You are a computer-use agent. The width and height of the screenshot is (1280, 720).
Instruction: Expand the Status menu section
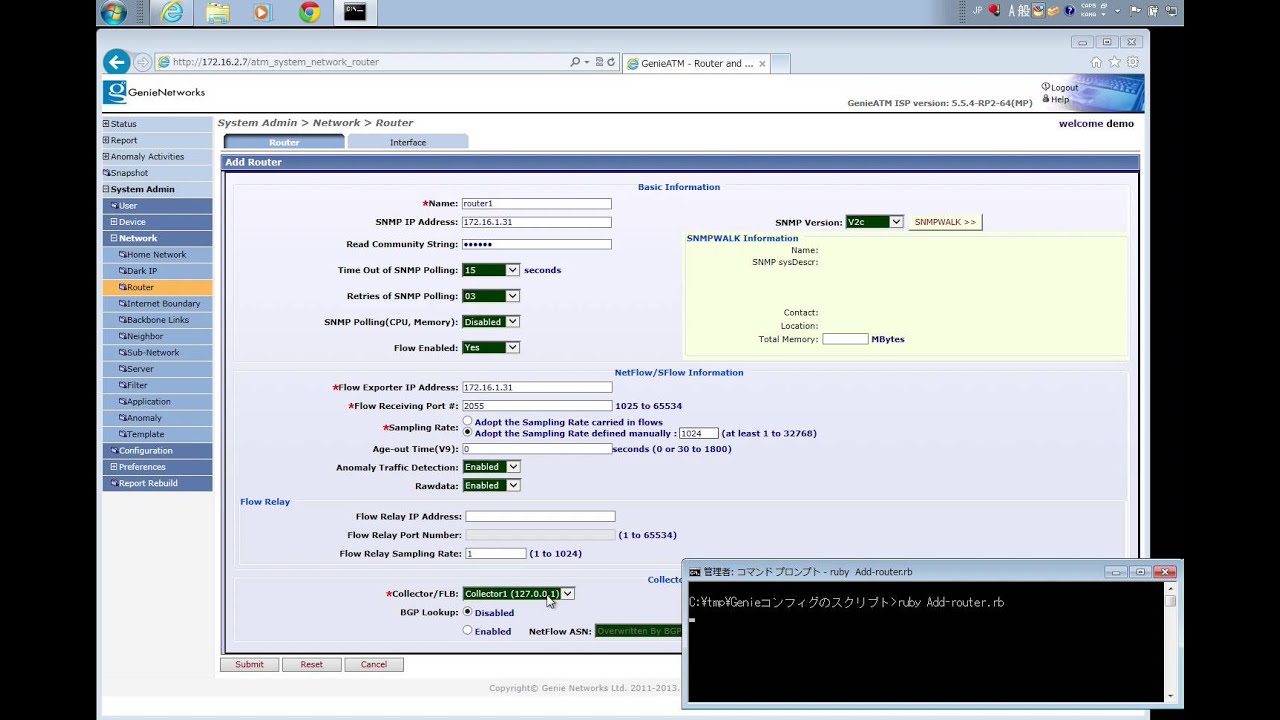click(157, 124)
